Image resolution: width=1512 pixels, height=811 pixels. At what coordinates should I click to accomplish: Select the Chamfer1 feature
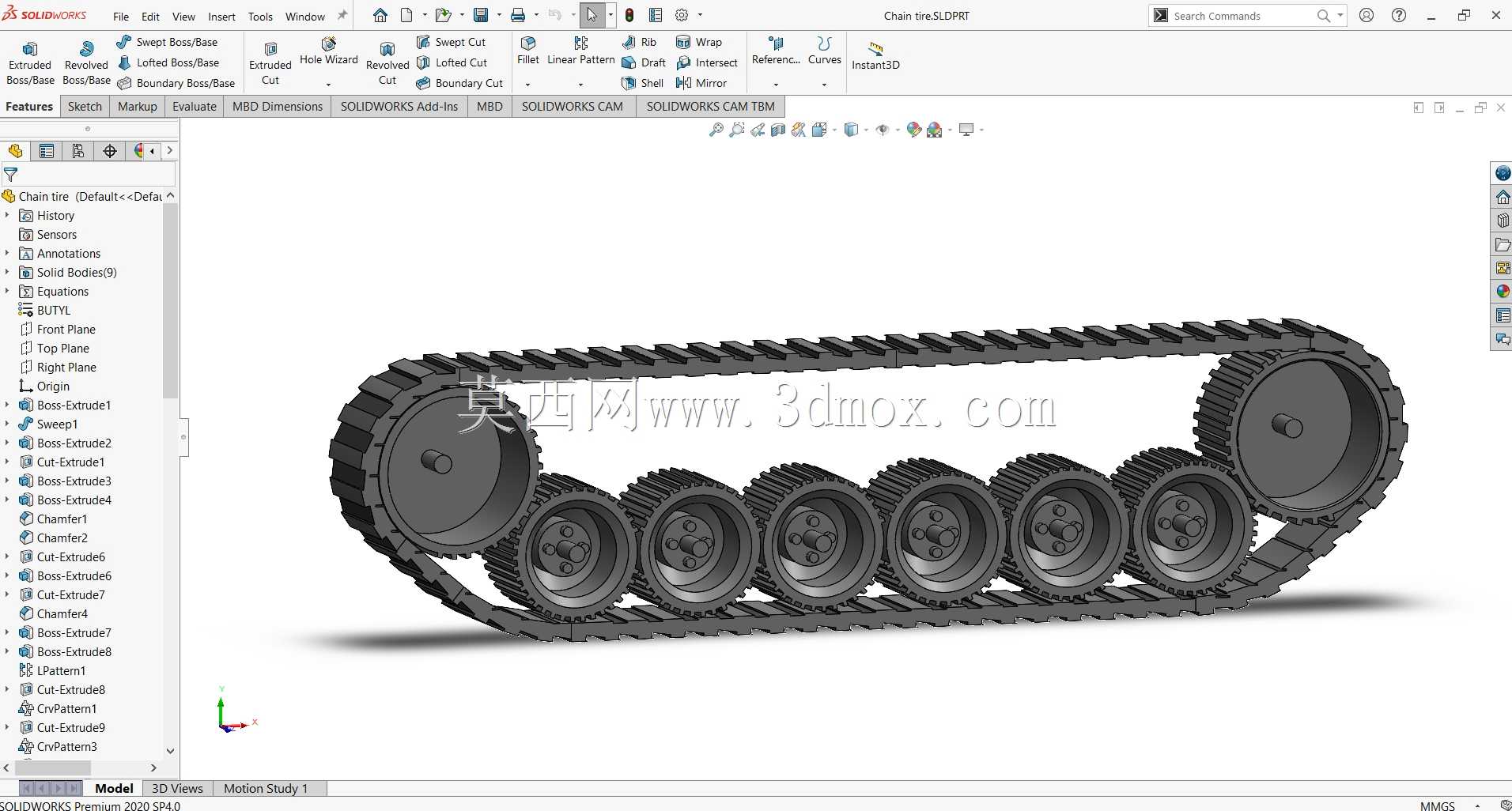(62, 519)
